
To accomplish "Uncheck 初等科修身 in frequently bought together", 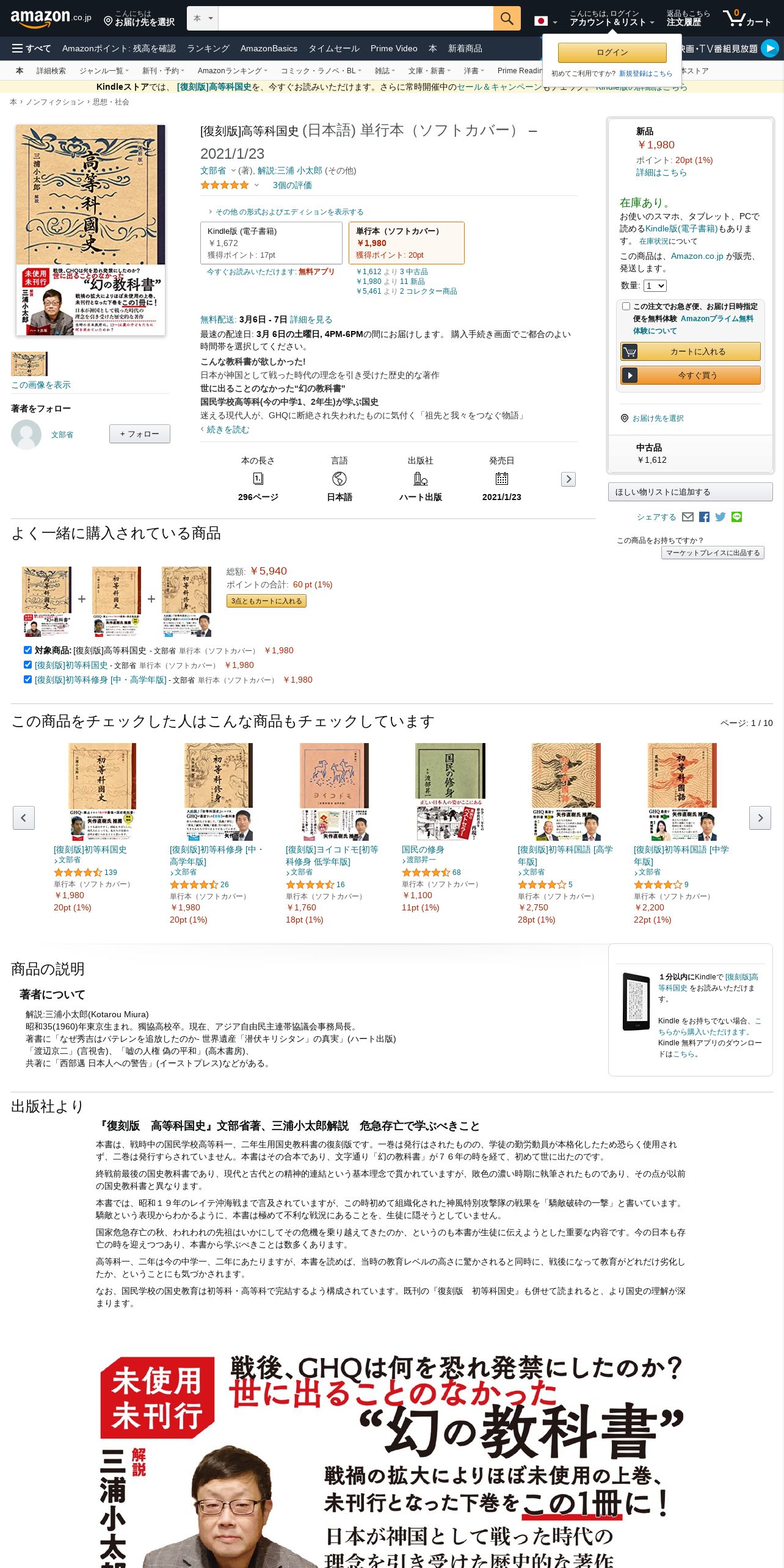I will click(x=27, y=679).
